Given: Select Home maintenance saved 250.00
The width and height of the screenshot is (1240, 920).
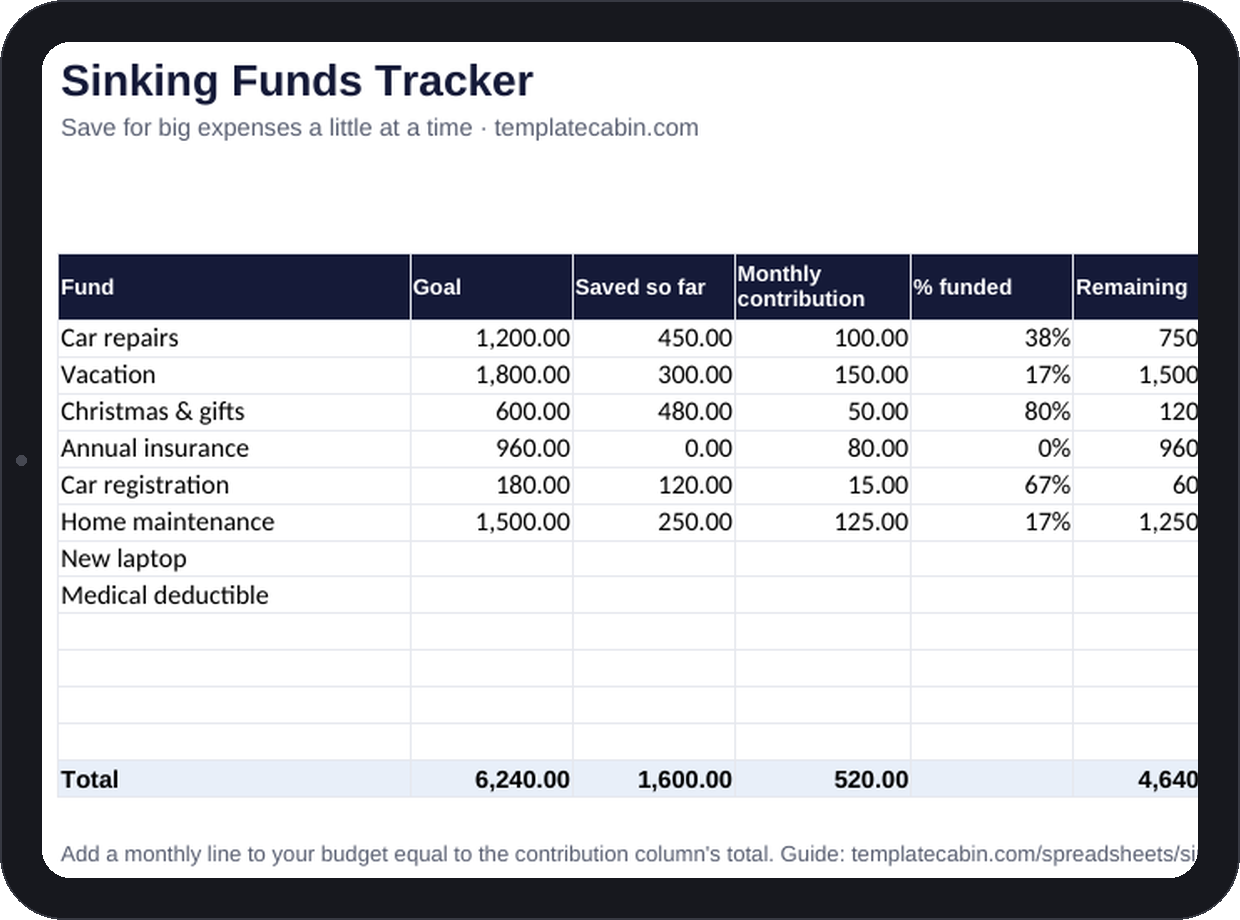Looking at the screenshot, I should [x=654, y=522].
